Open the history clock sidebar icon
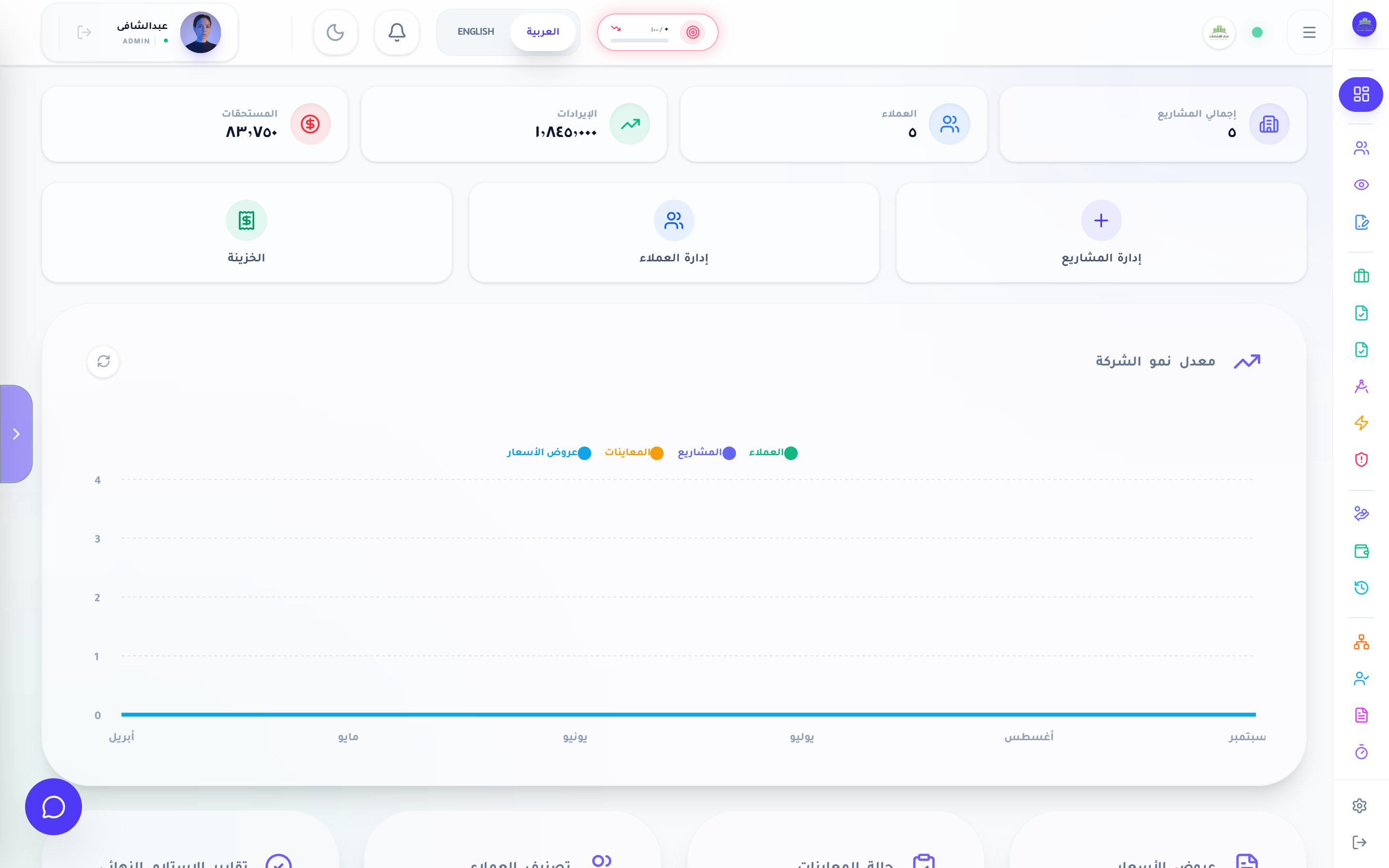This screenshot has width=1389, height=868. (1361, 587)
